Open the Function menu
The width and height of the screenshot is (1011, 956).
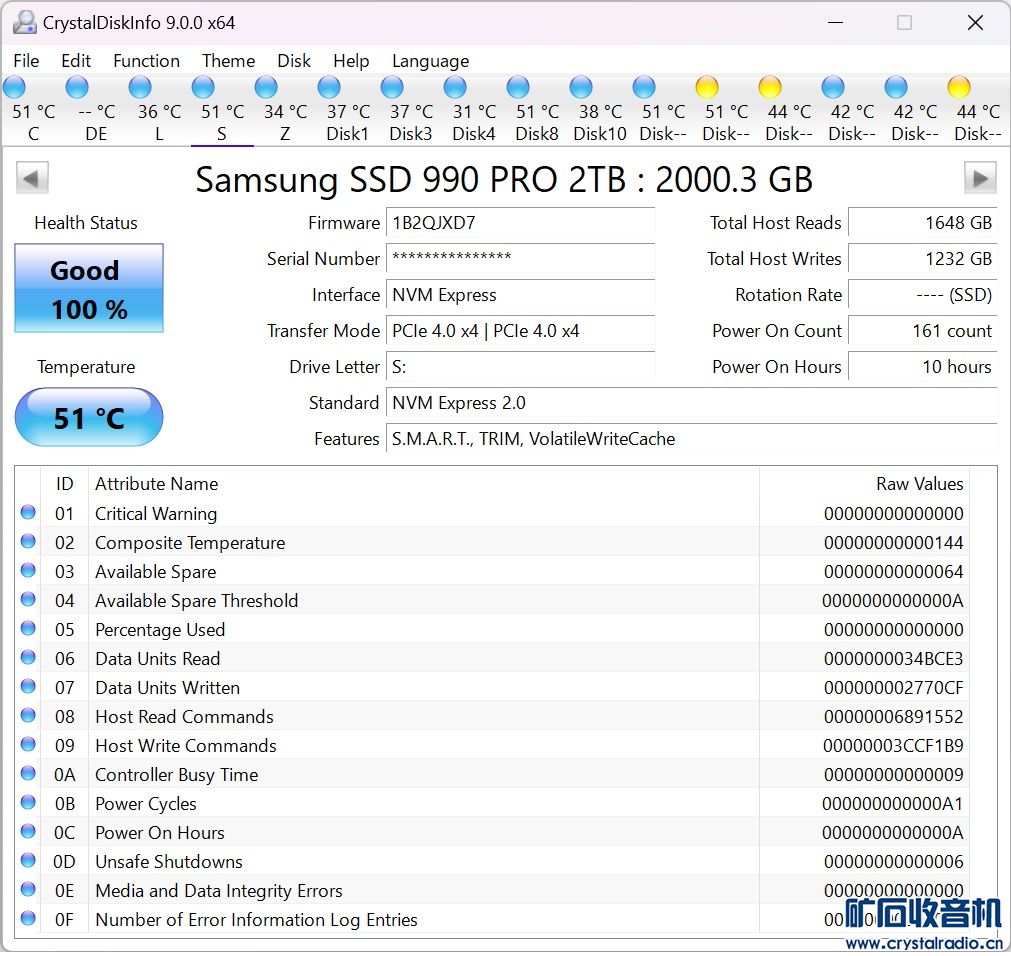click(146, 61)
